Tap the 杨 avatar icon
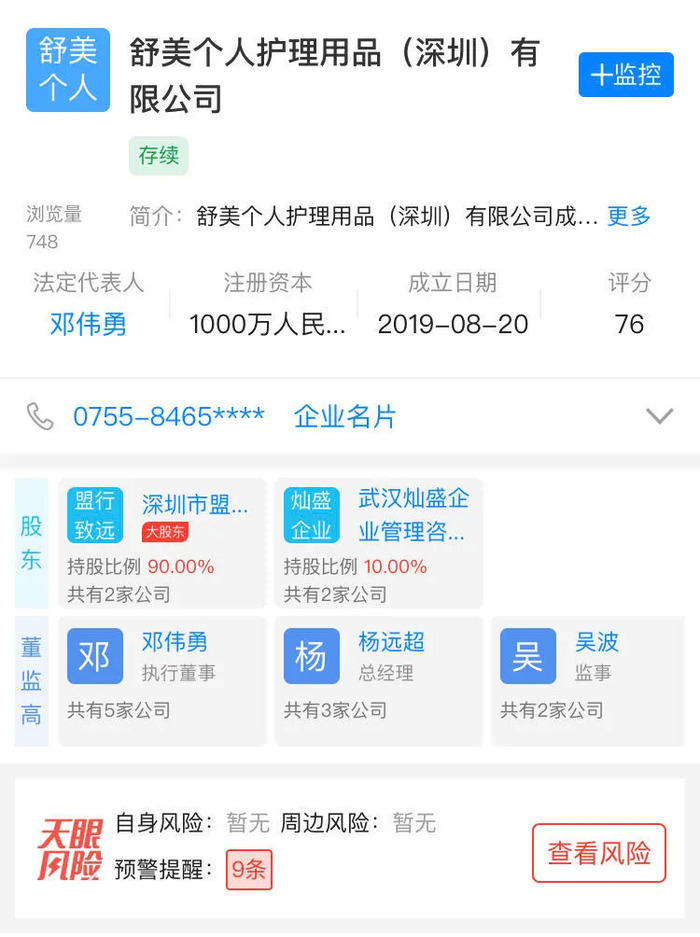The height and width of the screenshot is (937, 700). (311, 656)
